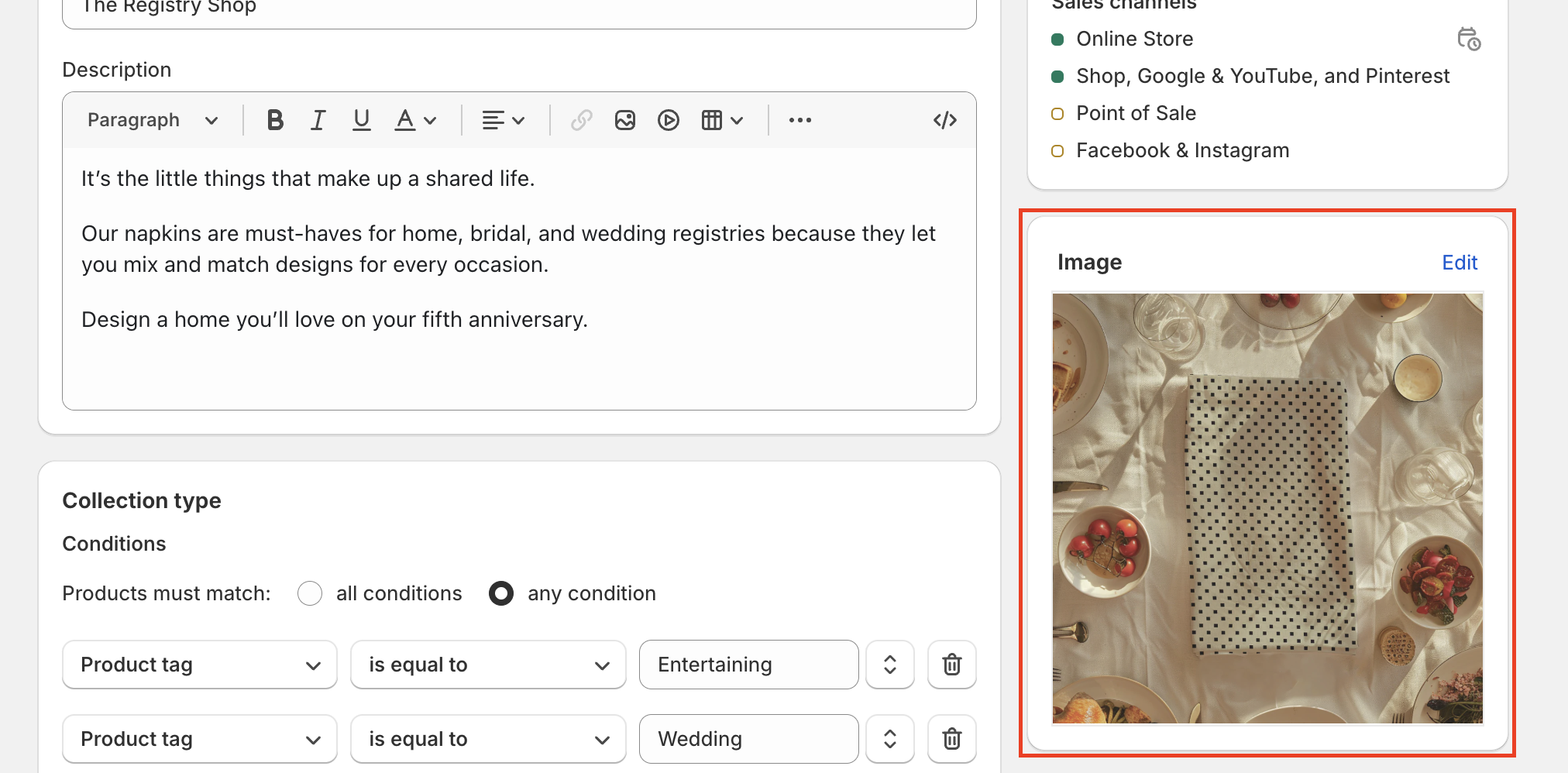The width and height of the screenshot is (1568, 773).
Task: Select the all conditions radio button
Action: pos(310,593)
